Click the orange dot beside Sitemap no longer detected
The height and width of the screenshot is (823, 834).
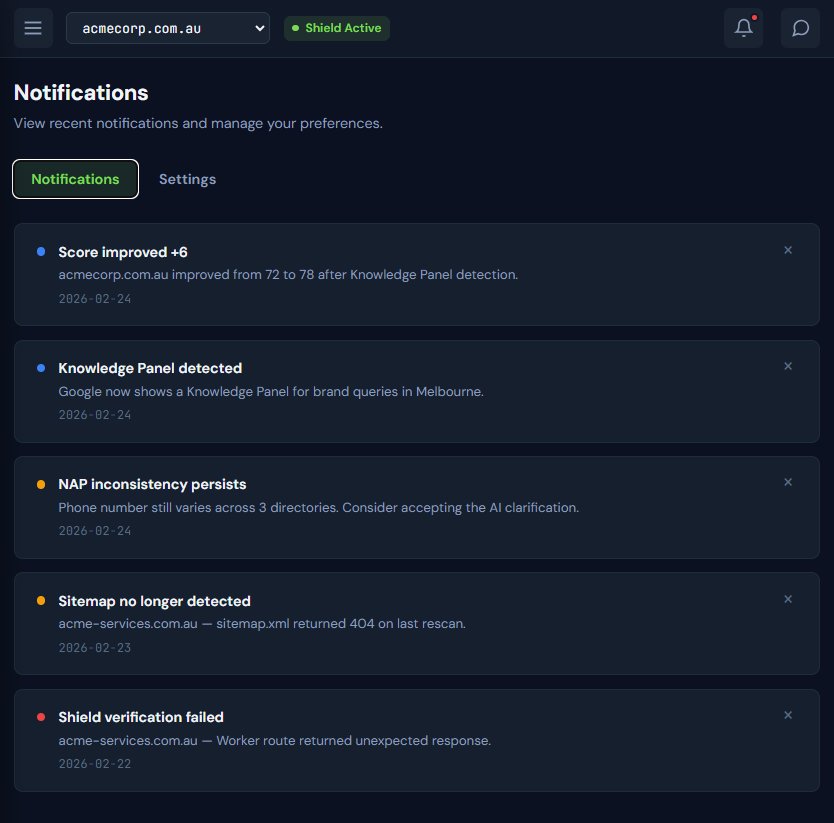coord(41,601)
